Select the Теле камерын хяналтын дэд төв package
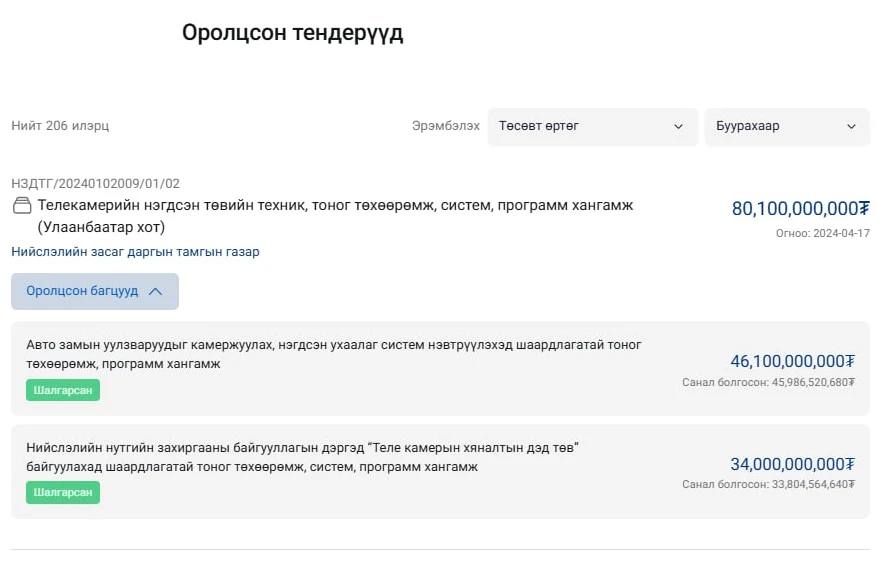Image resolution: width=886 pixels, height=564 pixels. pos(302,457)
